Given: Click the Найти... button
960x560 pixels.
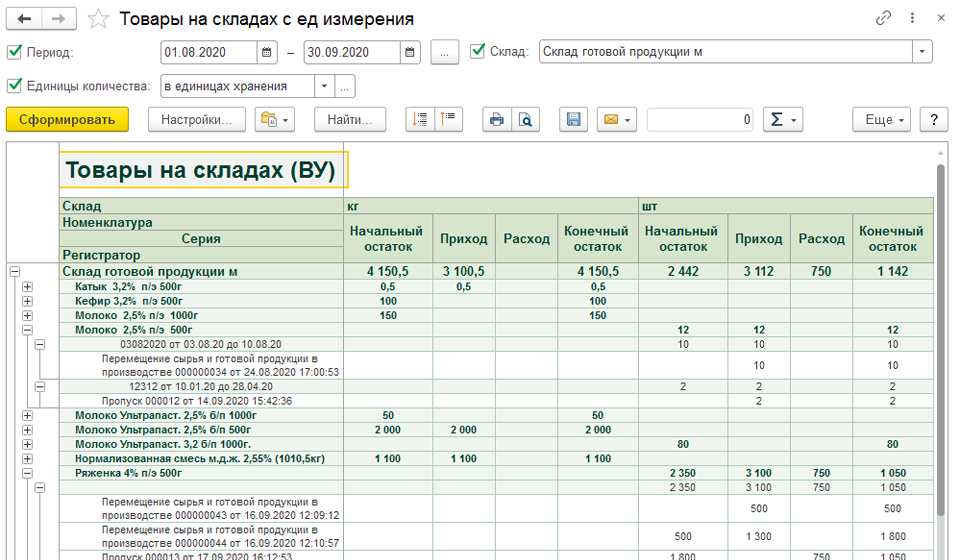Looking at the screenshot, I should pos(350,119).
